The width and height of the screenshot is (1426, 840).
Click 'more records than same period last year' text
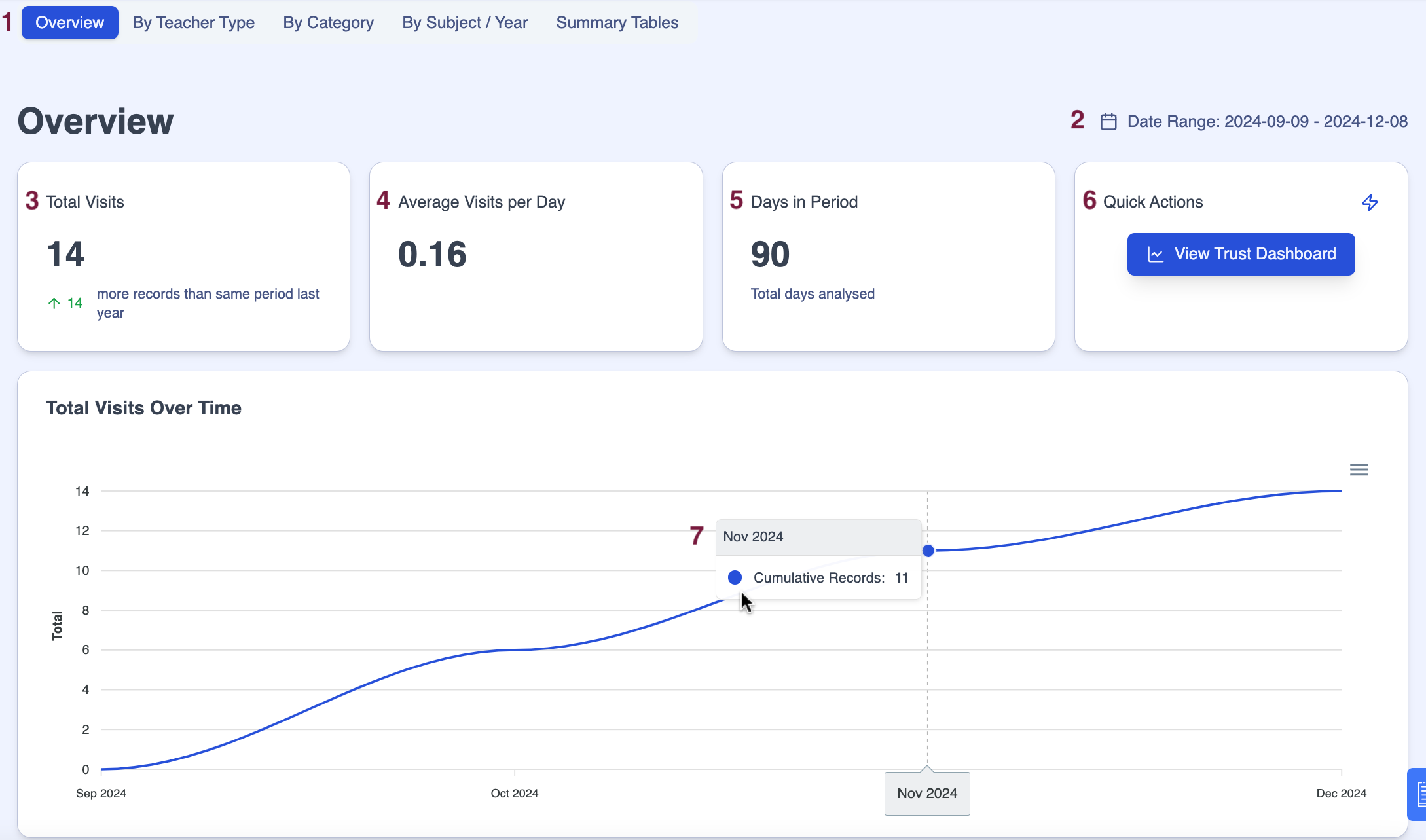point(208,303)
